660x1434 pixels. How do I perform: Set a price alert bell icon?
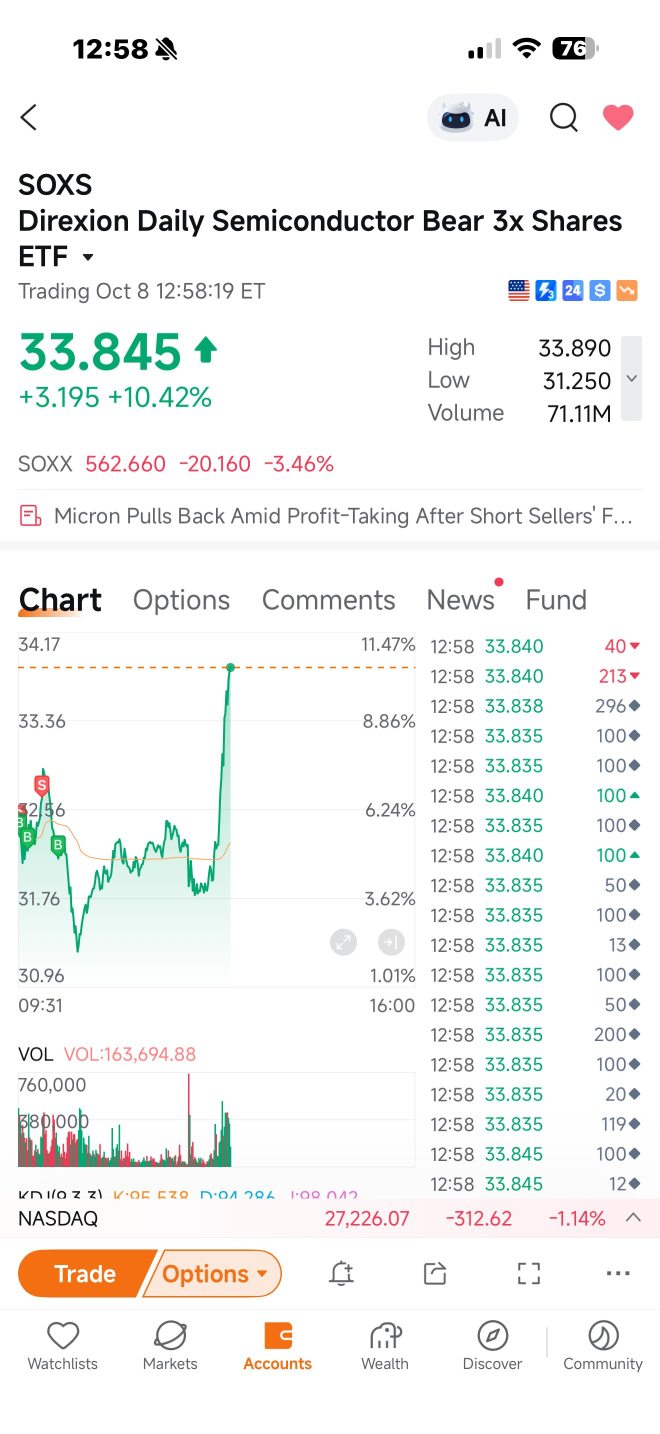[342, 1273]
